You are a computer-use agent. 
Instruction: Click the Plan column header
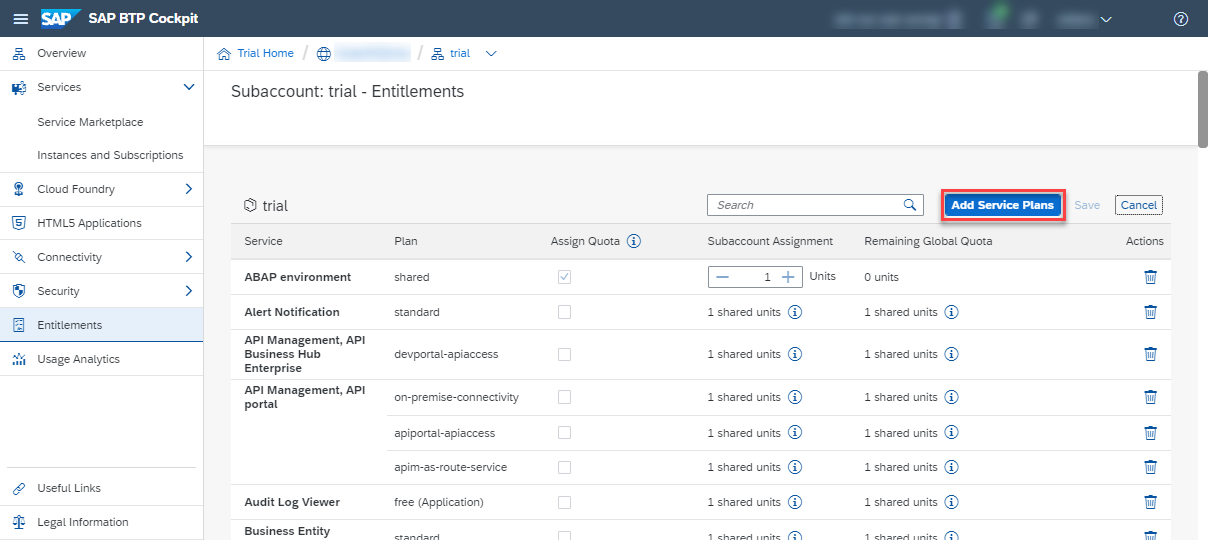[406, 241]
